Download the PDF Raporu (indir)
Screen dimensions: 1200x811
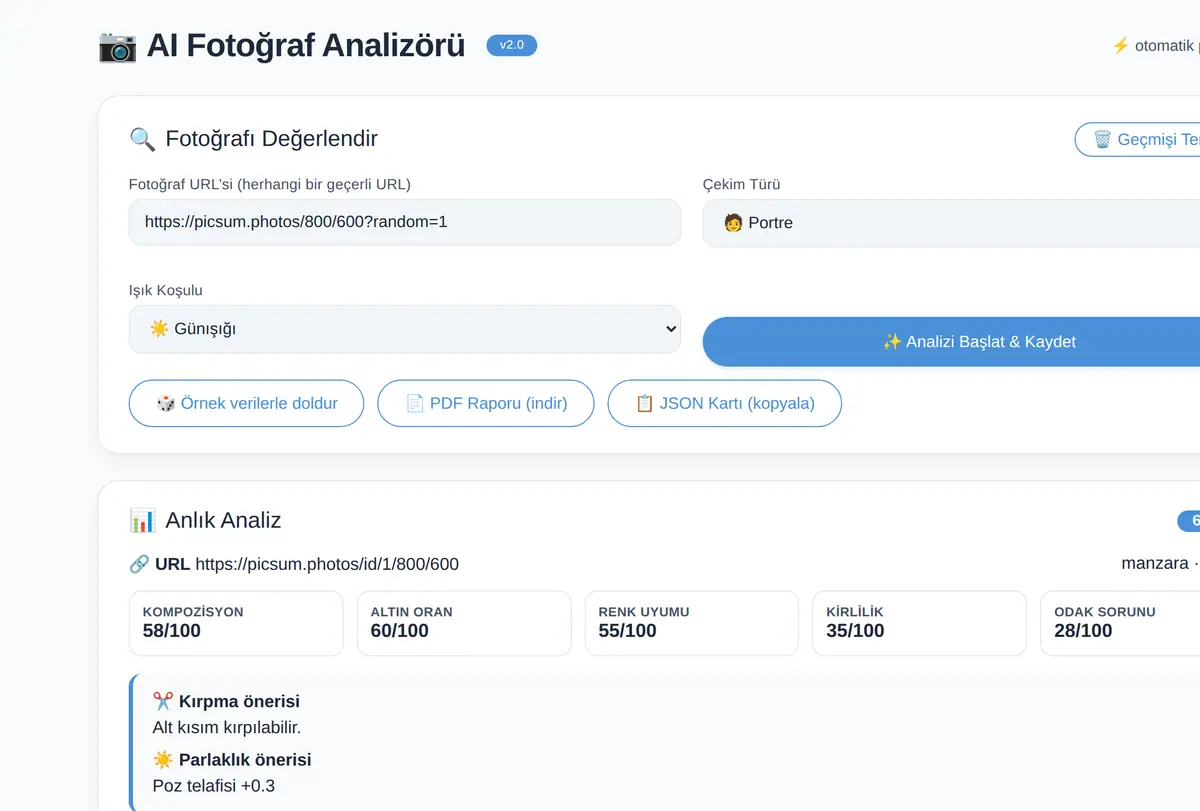(x=486, y=403)
